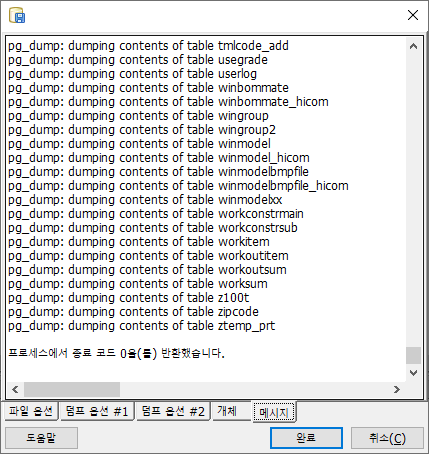Screen dimensions: 429x454
Task: Click the vertical scrollbar thumb
Action: pyautogui.click(x=413, y=355)
